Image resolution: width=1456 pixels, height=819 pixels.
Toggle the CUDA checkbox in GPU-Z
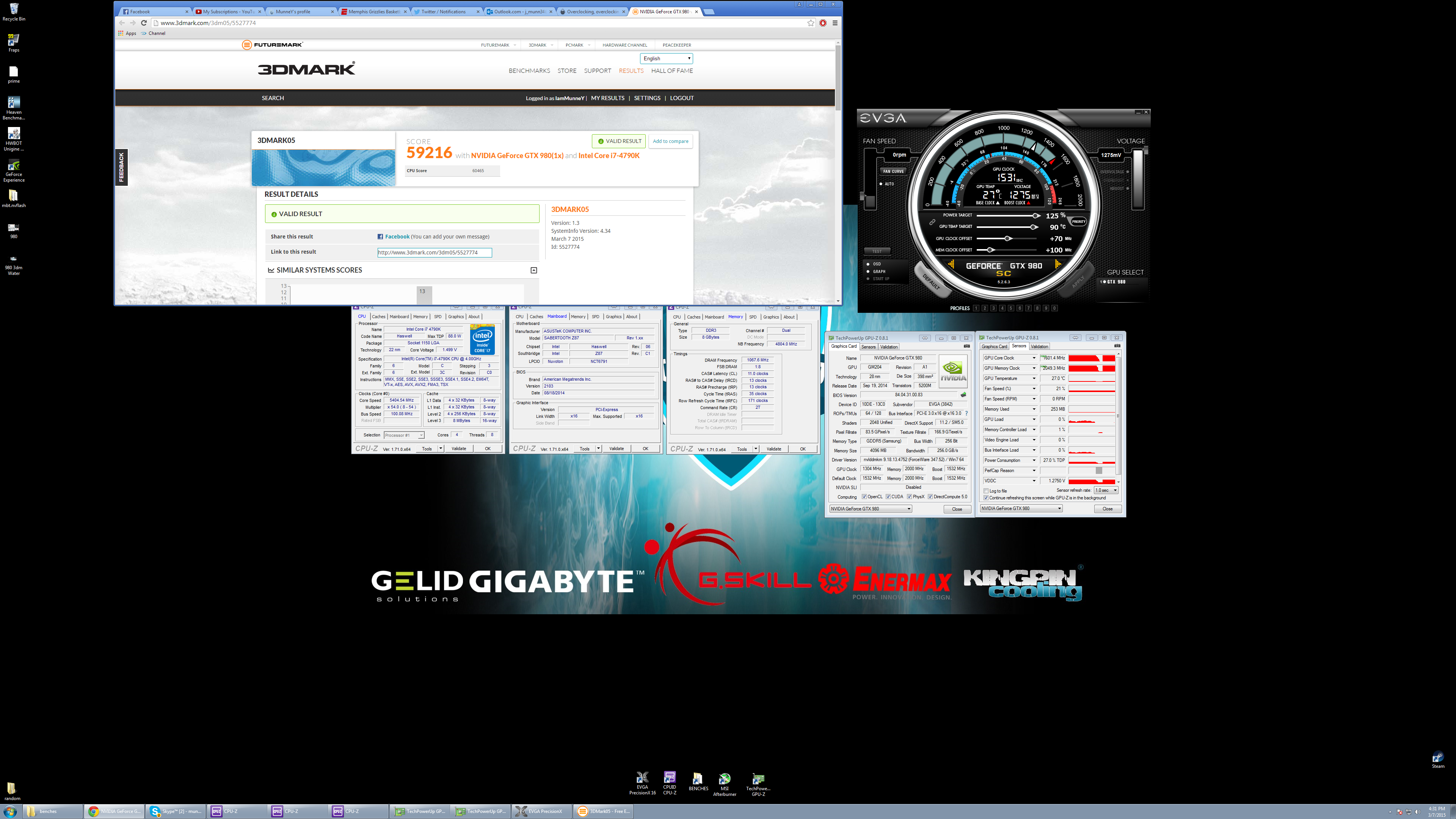(888, 497)
